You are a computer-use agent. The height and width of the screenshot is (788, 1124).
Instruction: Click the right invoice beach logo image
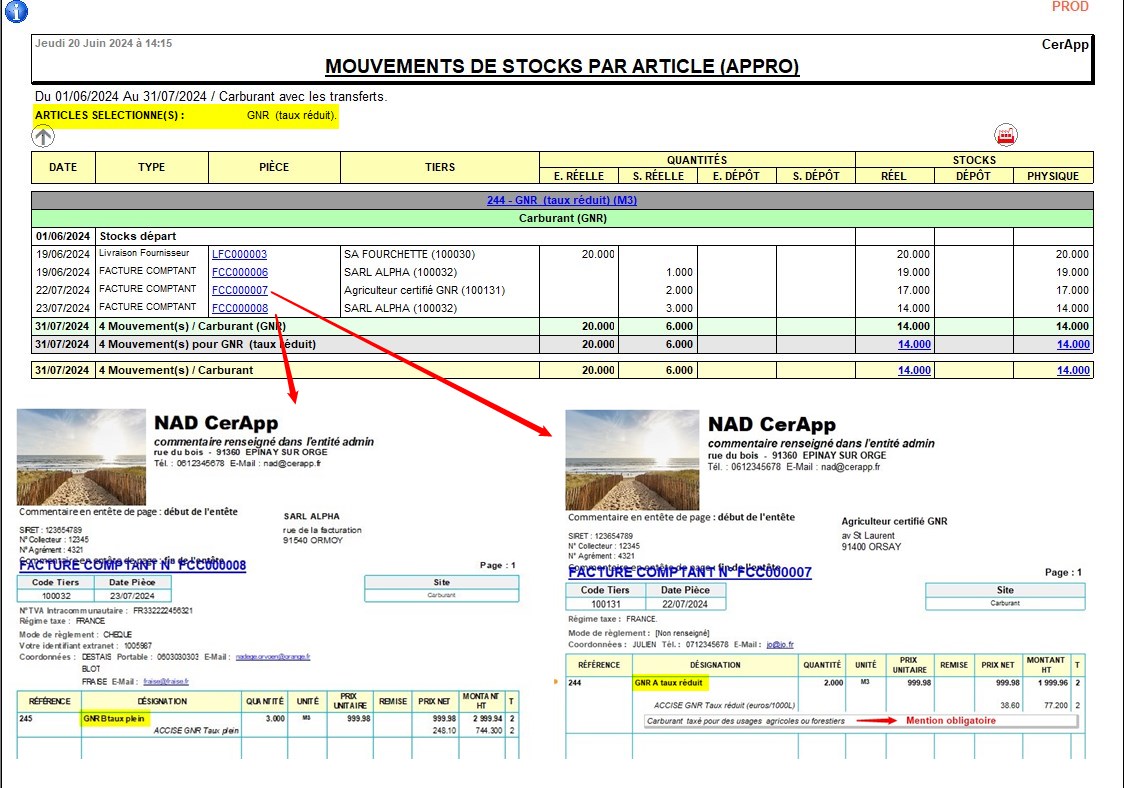[x=629, y=460]
